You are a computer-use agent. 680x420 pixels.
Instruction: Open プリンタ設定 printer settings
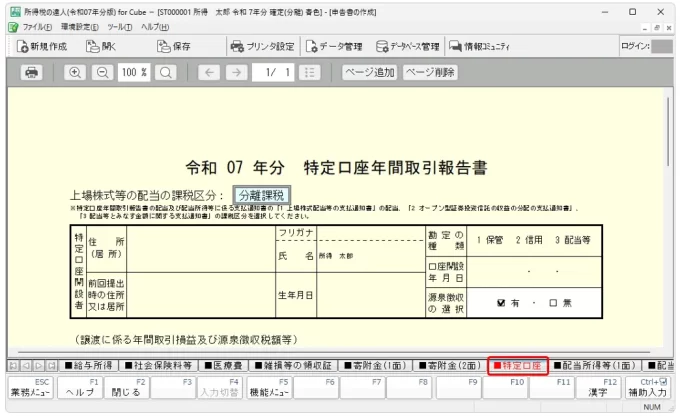(262, 46)
